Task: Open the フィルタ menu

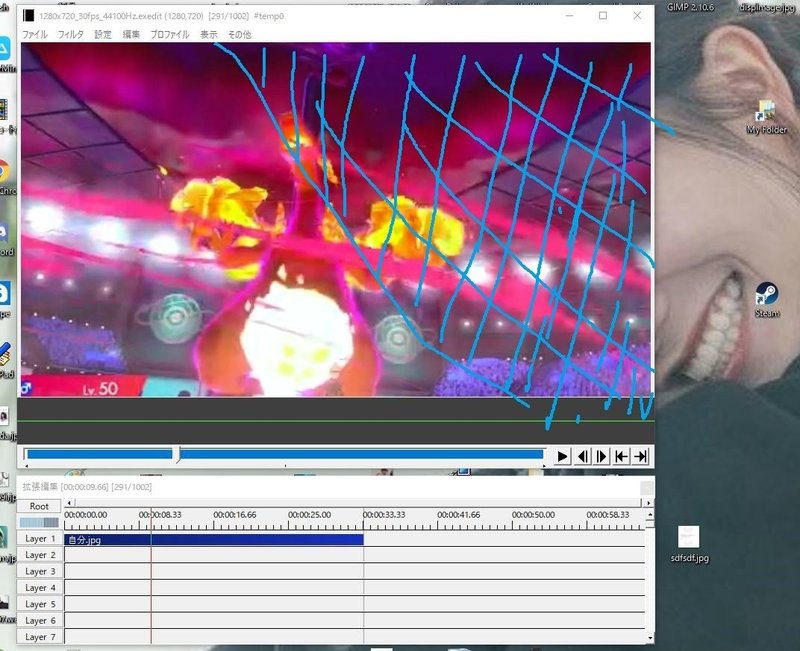Action: point(70,35)
